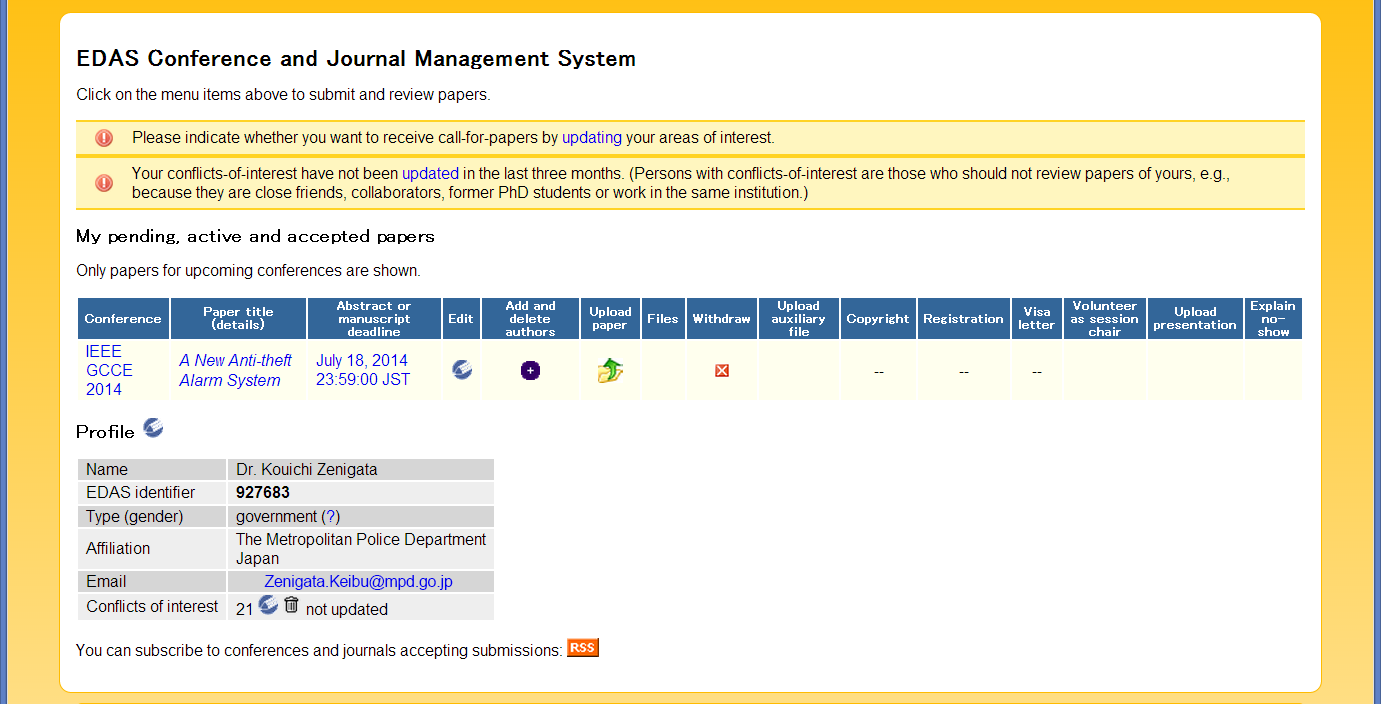Click the Edit icon for the paper
The image size is (1381, 704).
(x=461, y=370)
